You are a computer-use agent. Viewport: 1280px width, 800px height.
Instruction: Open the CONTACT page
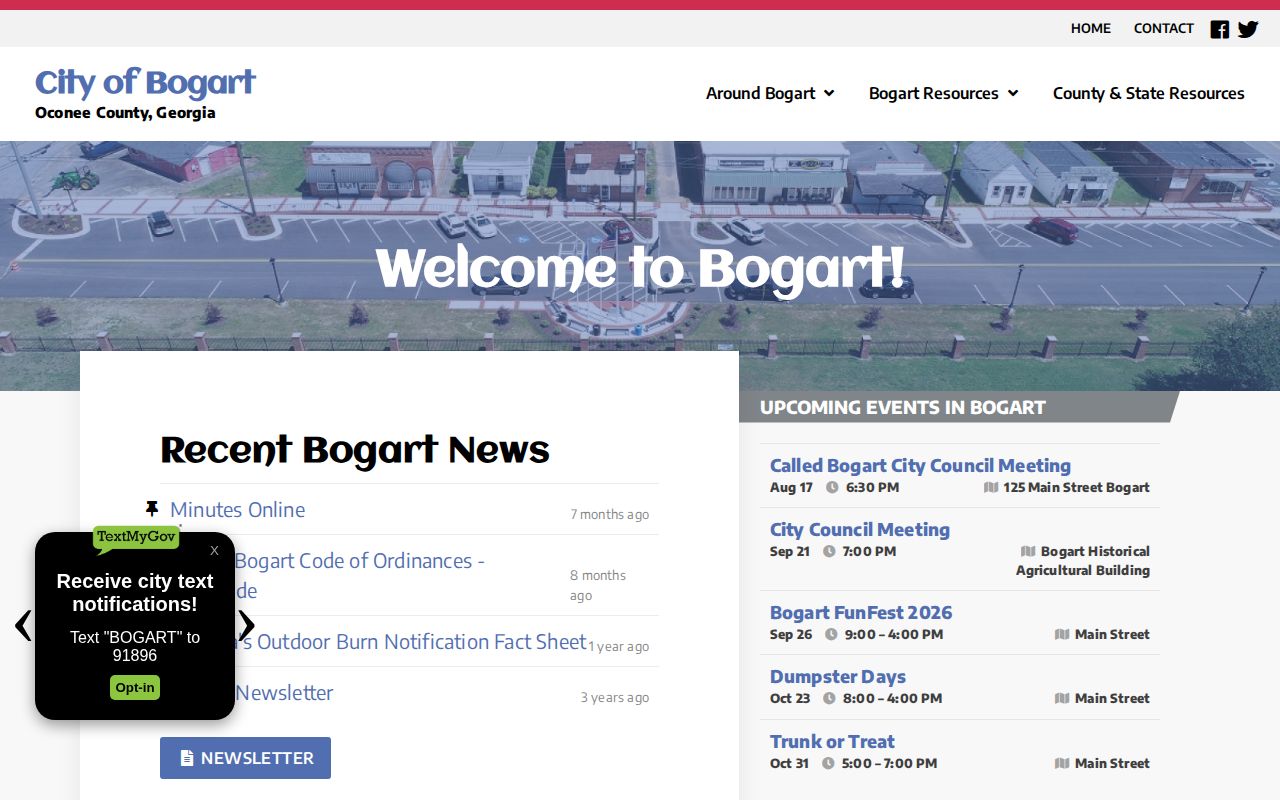click(x=1164, y=29)
